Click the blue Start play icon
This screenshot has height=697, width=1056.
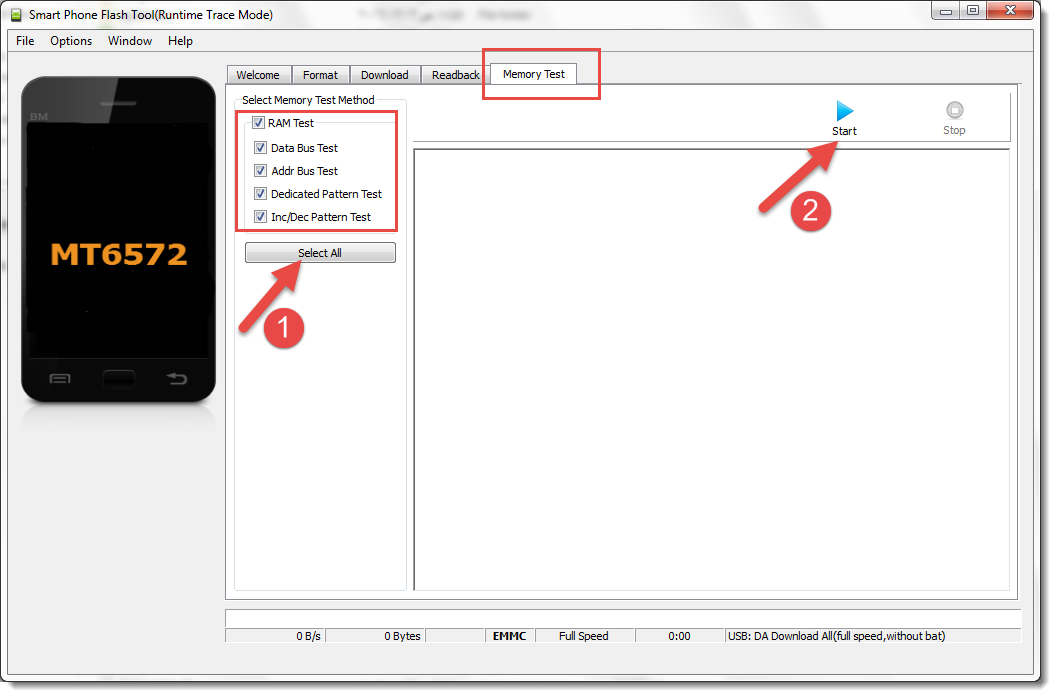coord(845,111)
